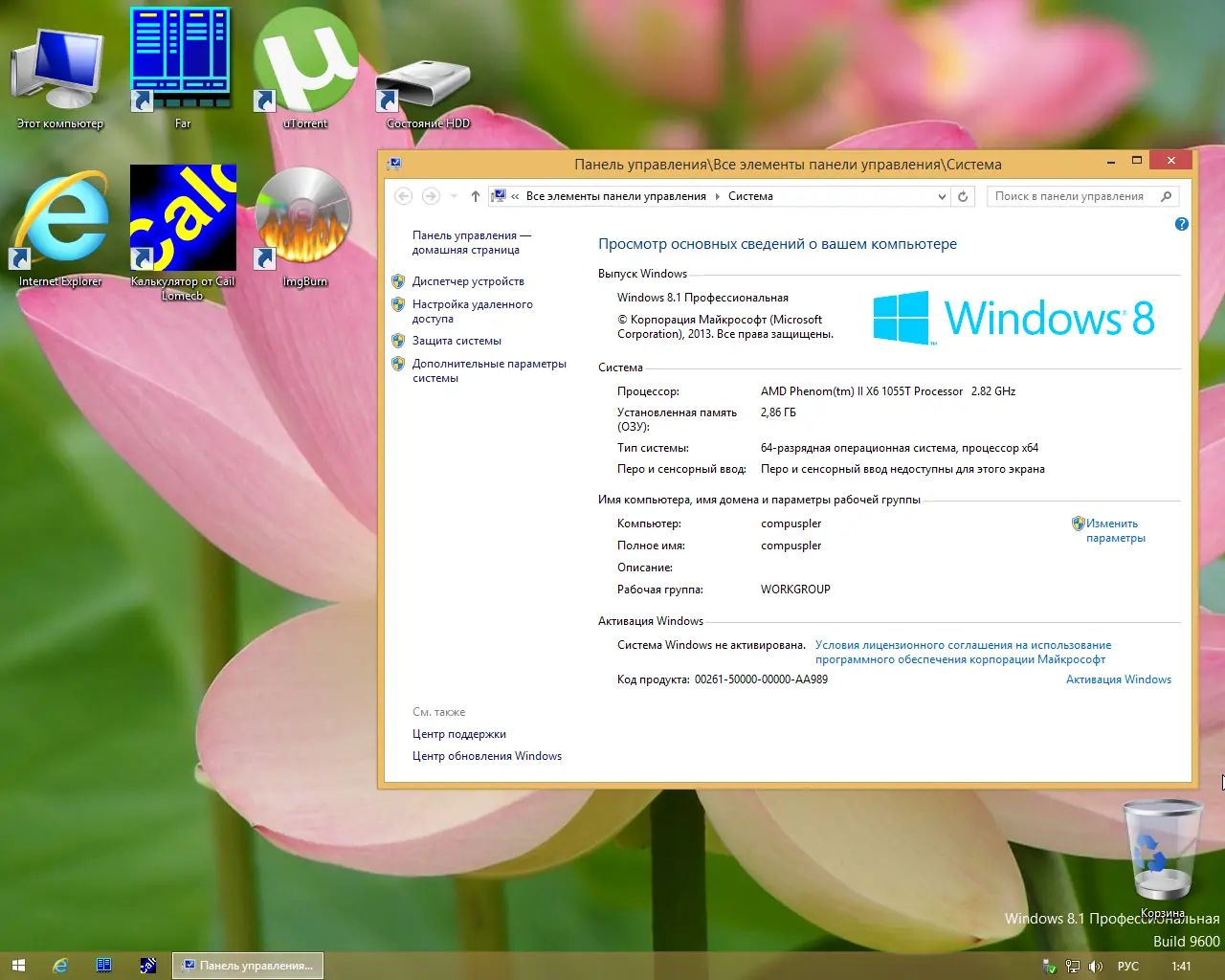Open 'Защита системы' link
Viewport: 1225px width, 980px height.
pyautogui.click(x=457, y=341)
